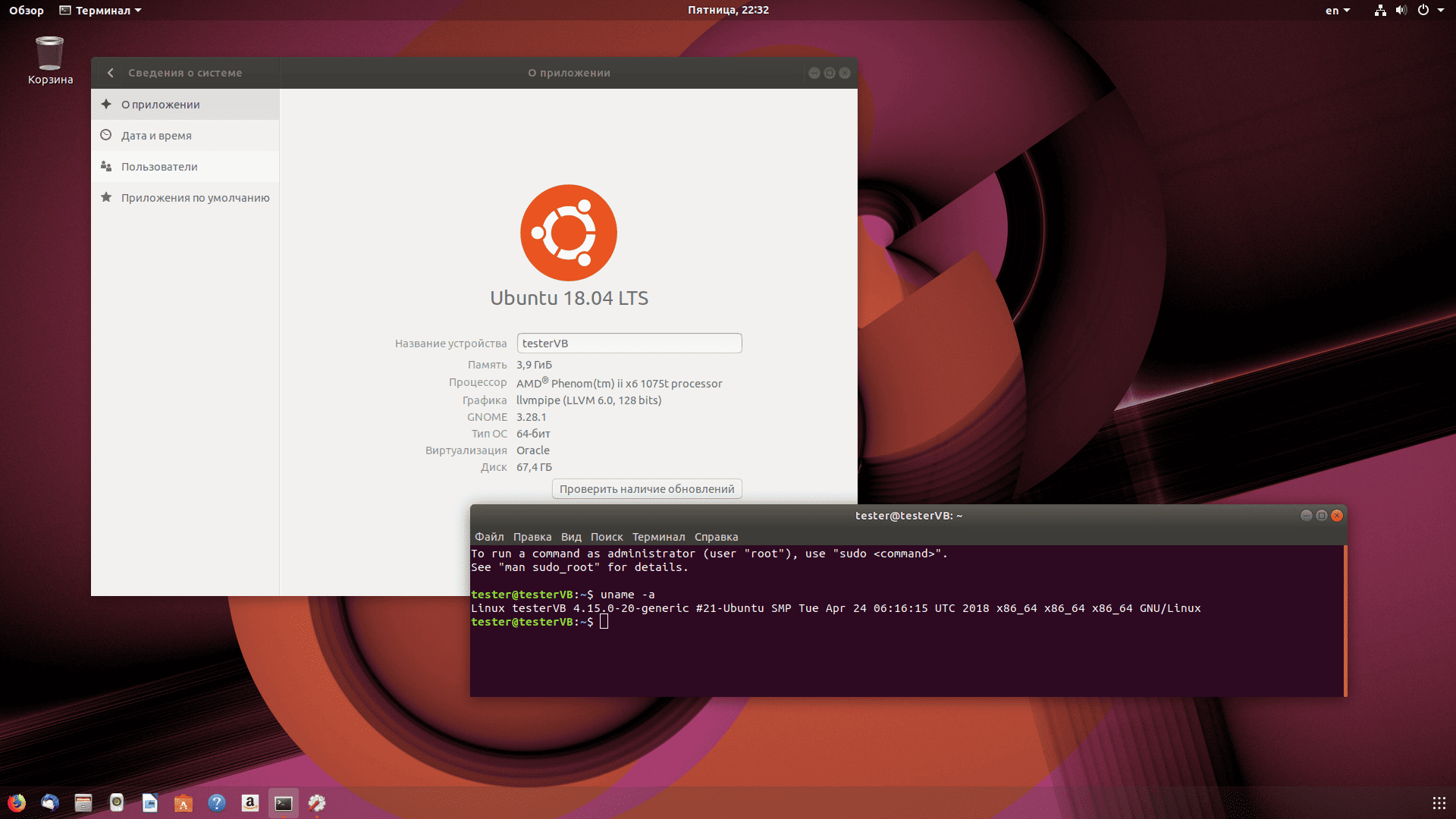Launch Firefox from the dock
Screen dimensions: 1456x819
17,803
